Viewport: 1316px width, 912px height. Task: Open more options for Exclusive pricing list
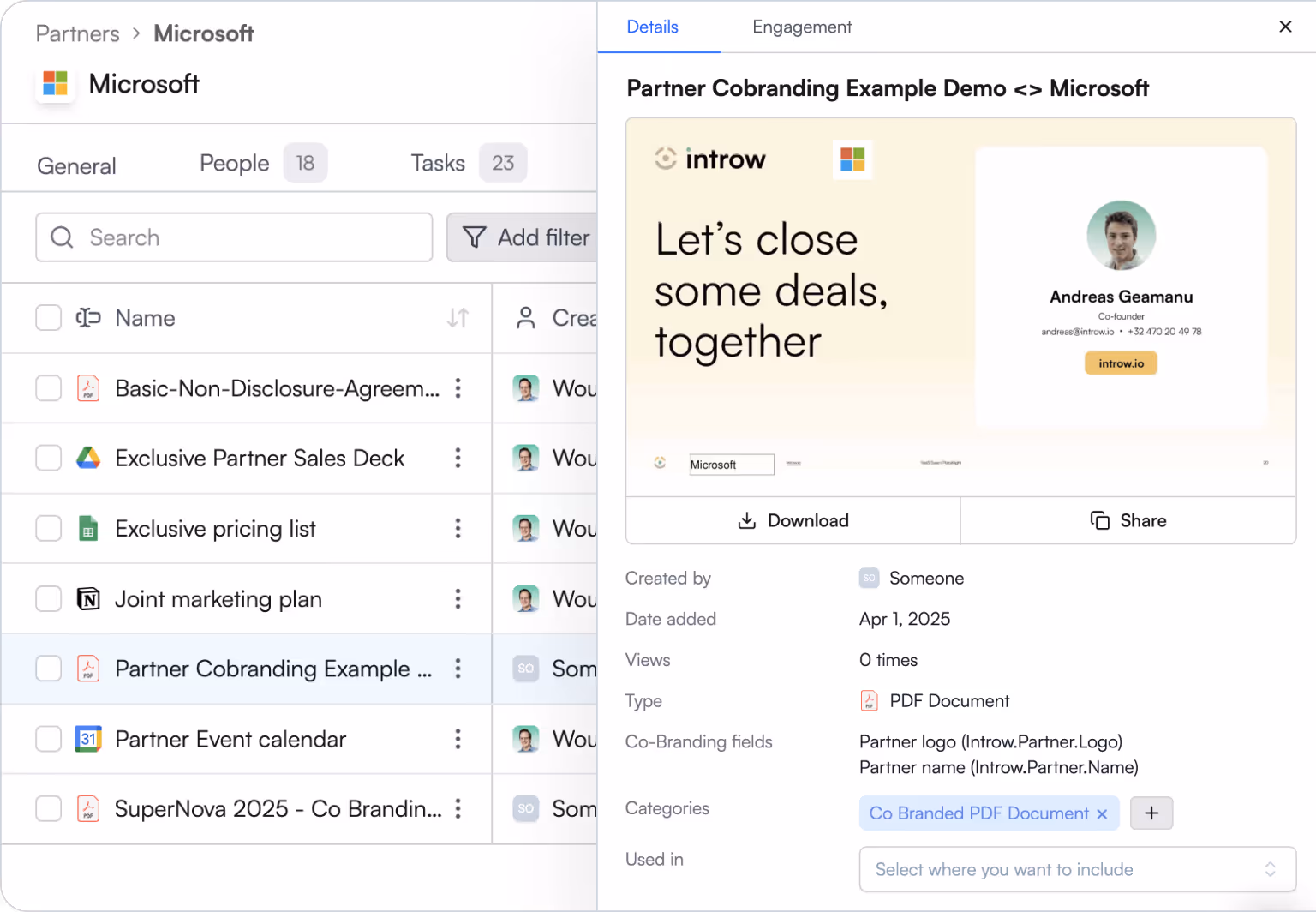pos(458,528)
